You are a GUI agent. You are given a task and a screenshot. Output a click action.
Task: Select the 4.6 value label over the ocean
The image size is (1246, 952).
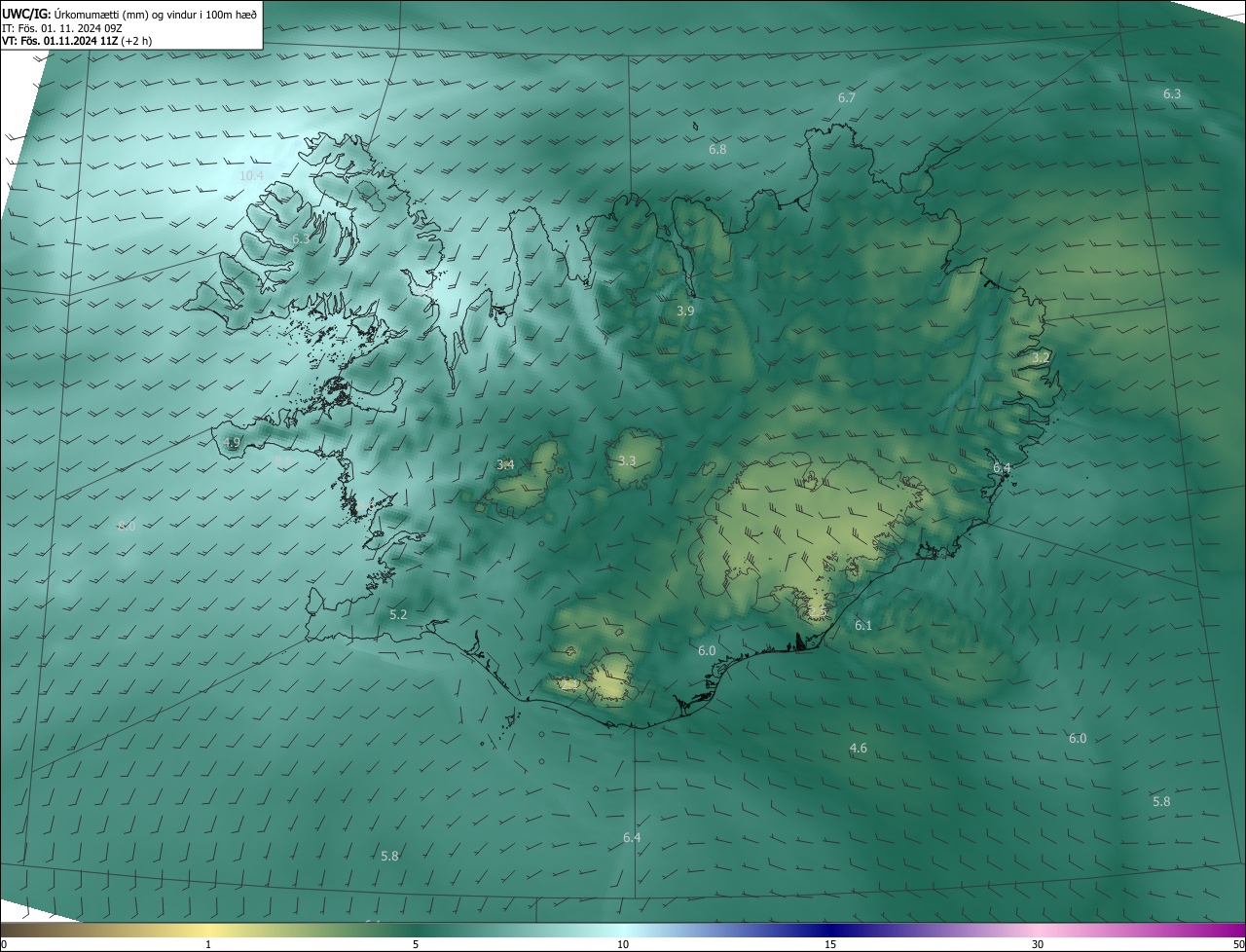tap(858, 748)
